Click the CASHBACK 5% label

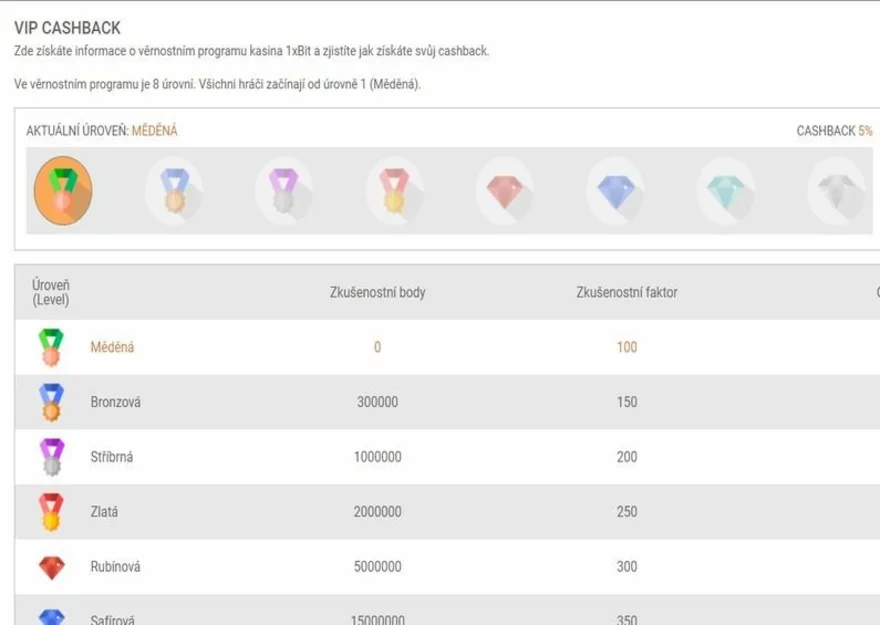(x=833, y=131)
